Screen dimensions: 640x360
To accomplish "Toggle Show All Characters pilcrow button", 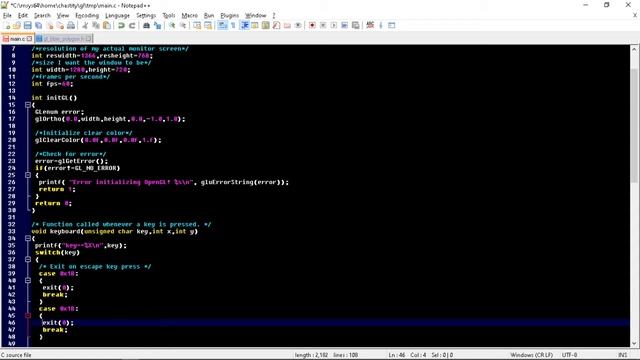I will (x=233, y=25).
